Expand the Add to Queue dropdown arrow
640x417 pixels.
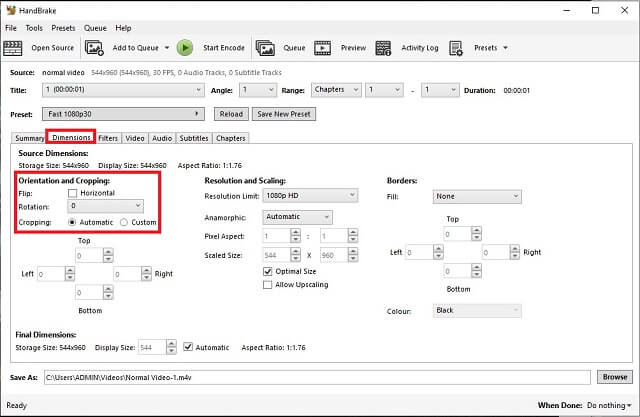click(167, 48)
